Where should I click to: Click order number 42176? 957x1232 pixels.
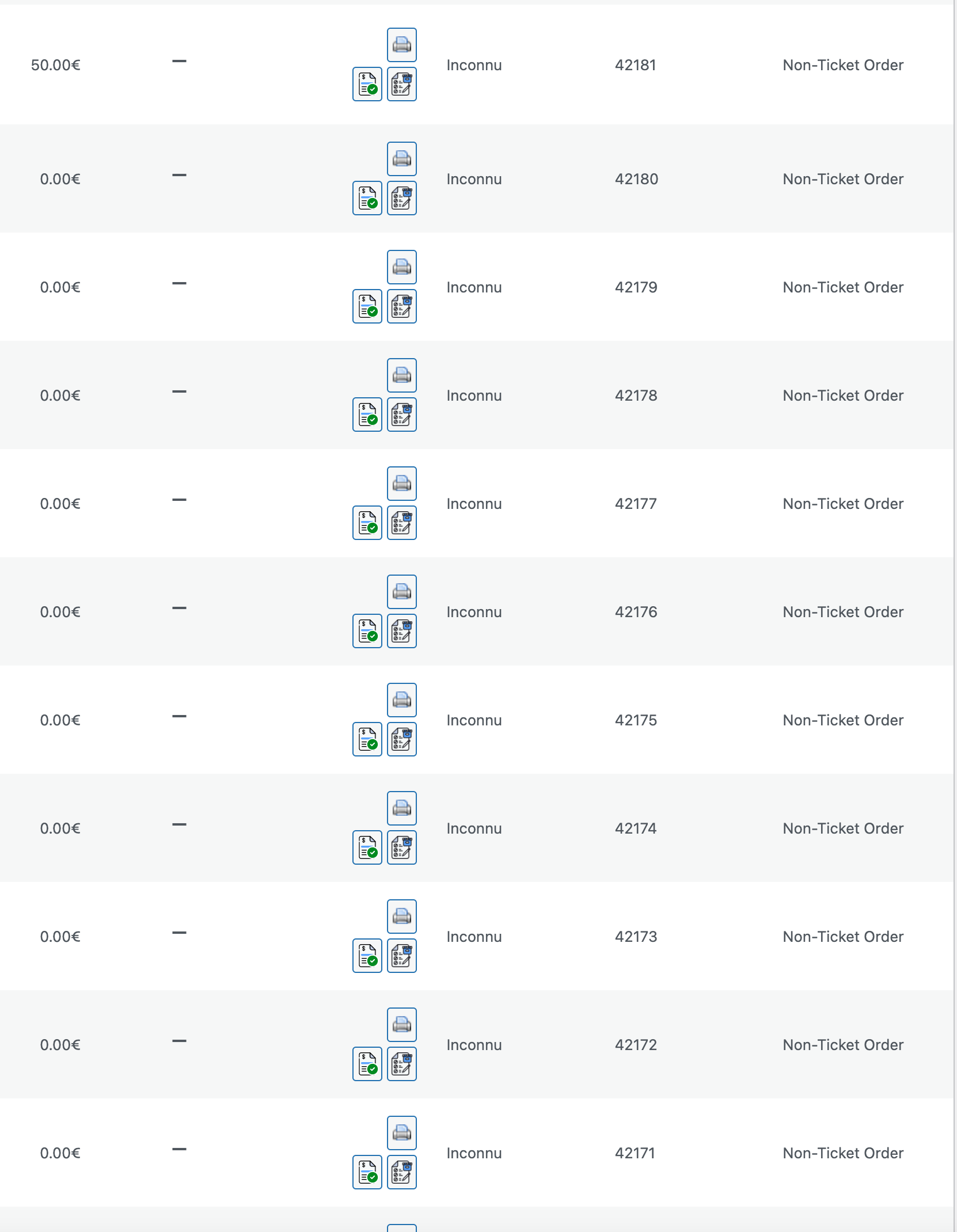(x=636, y=612)
